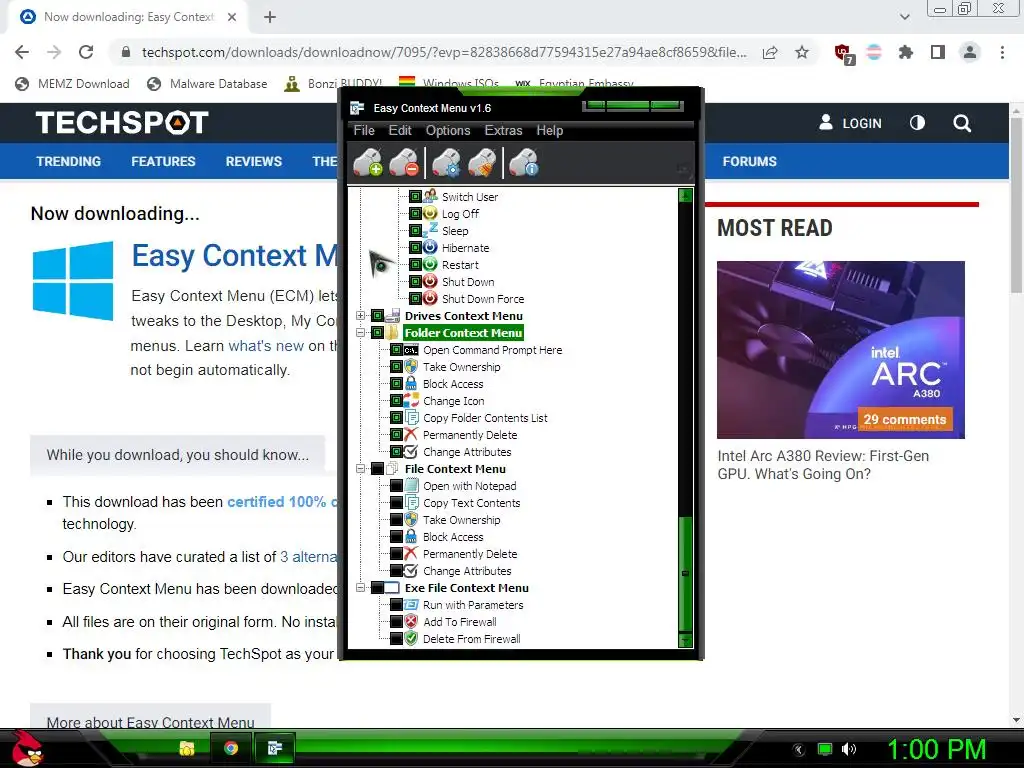1024x768 pixels.
Task: Click the tree list vertical scrollbar thumb
Action: 685,573
